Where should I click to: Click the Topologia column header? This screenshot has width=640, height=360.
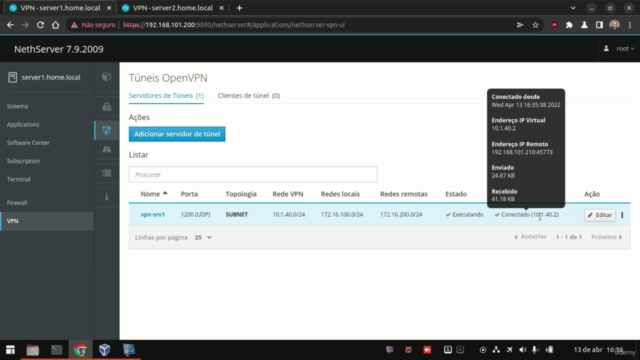241,194
